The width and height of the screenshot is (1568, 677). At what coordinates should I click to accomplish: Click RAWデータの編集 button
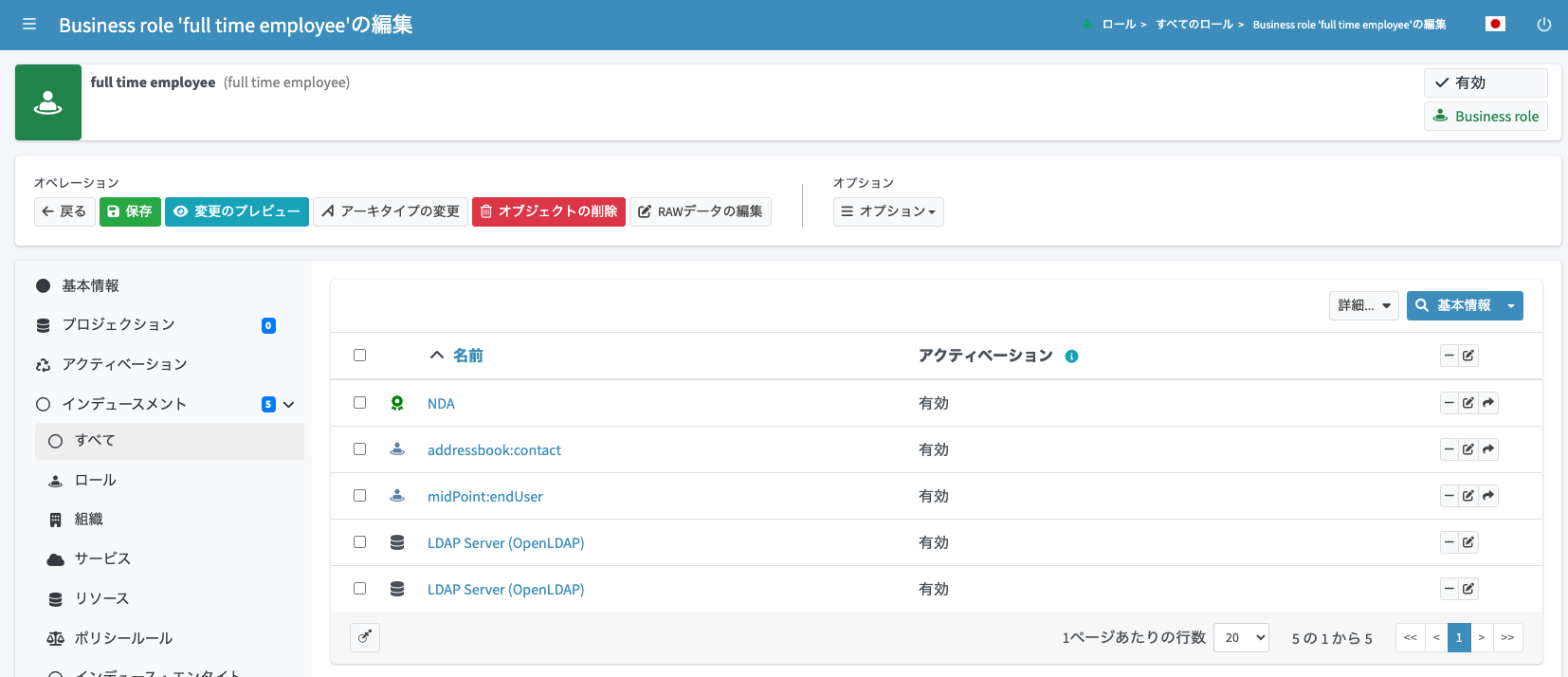click(x=701, y=211)
